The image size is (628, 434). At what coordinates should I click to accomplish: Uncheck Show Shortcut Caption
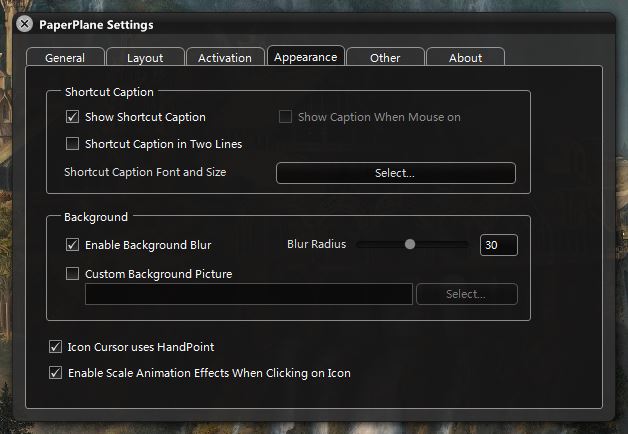pos(72,117)
